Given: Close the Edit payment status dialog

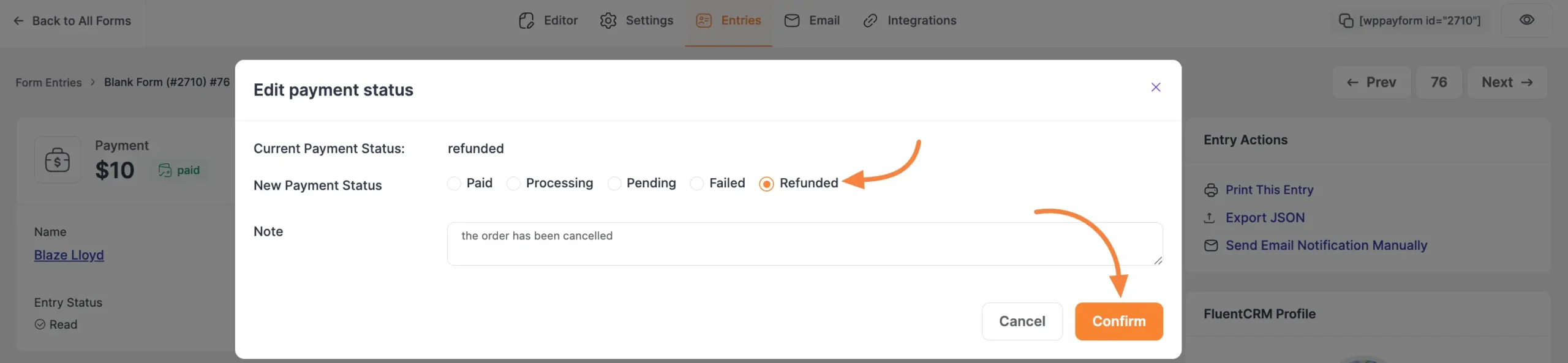Looking at the screenshot, I should (x=1155, y=87).
